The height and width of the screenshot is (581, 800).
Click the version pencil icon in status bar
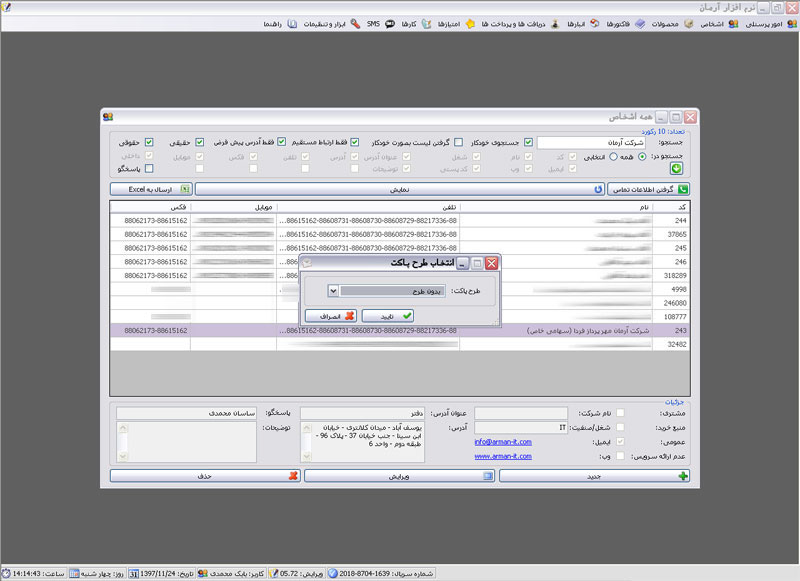(x=273, y=573)
